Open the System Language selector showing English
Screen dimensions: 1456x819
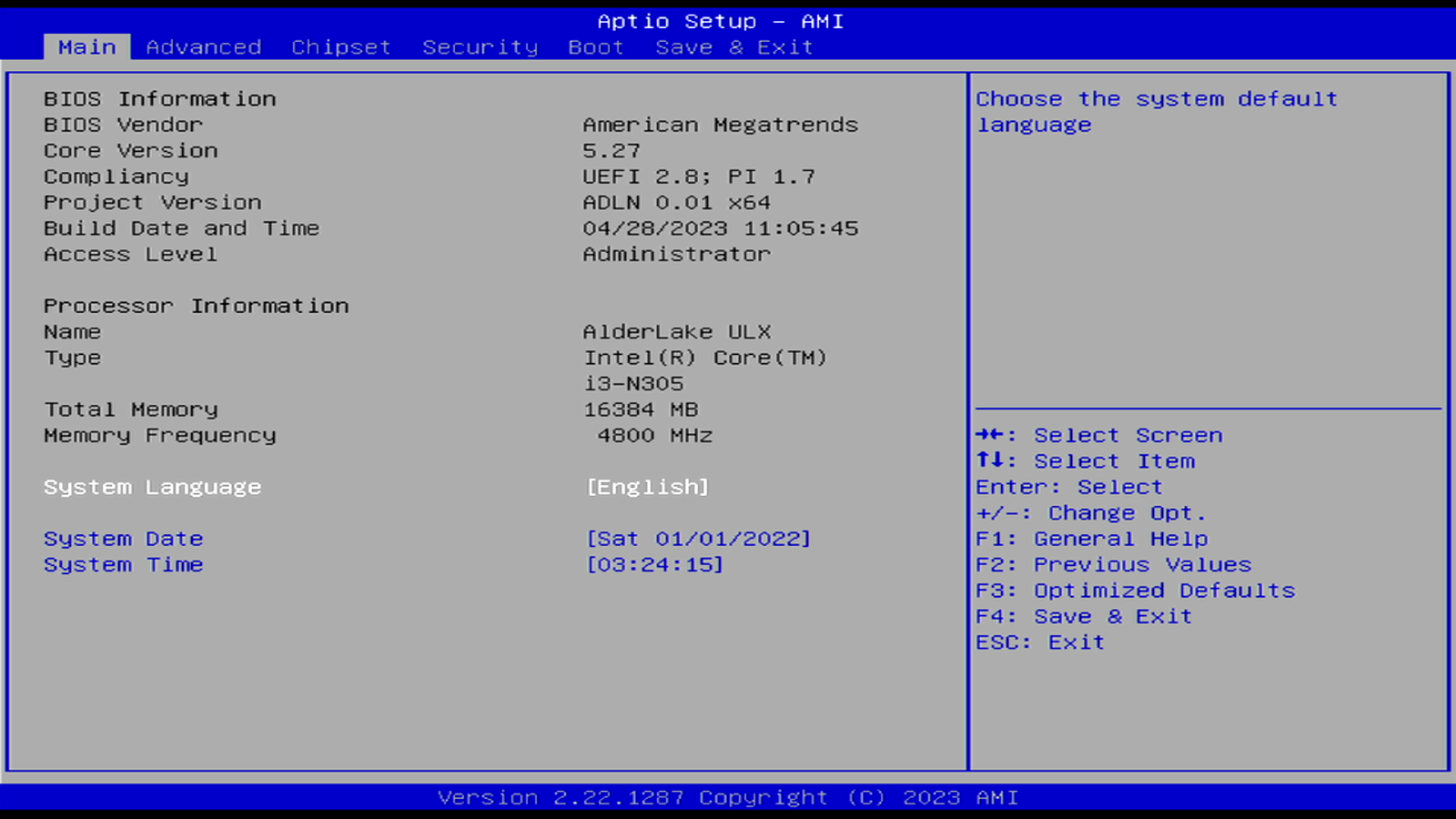point(153,487)
